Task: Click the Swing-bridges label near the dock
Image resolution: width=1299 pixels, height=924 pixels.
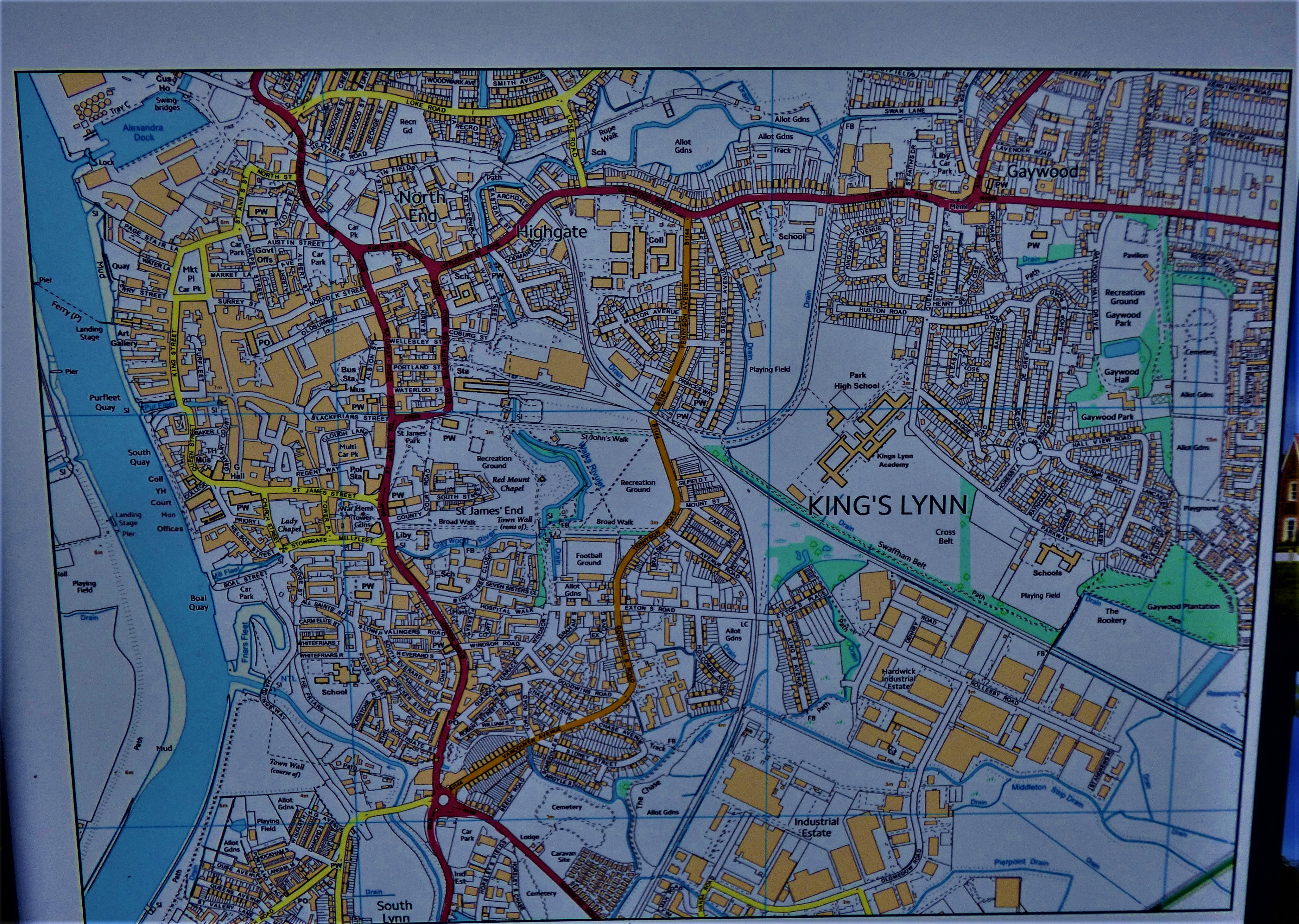Action: pos(167,104)
